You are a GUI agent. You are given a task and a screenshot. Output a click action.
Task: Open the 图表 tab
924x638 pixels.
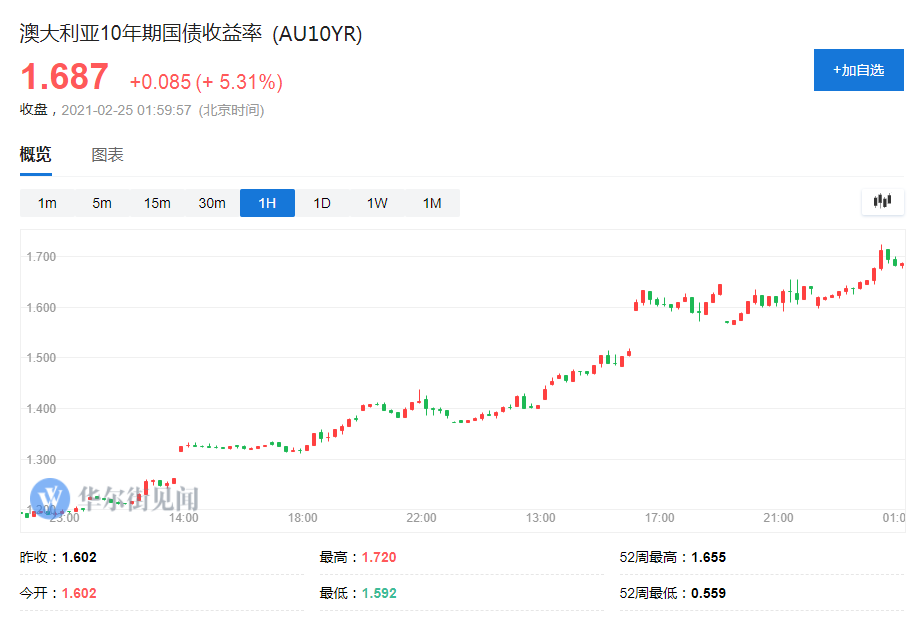107,155
